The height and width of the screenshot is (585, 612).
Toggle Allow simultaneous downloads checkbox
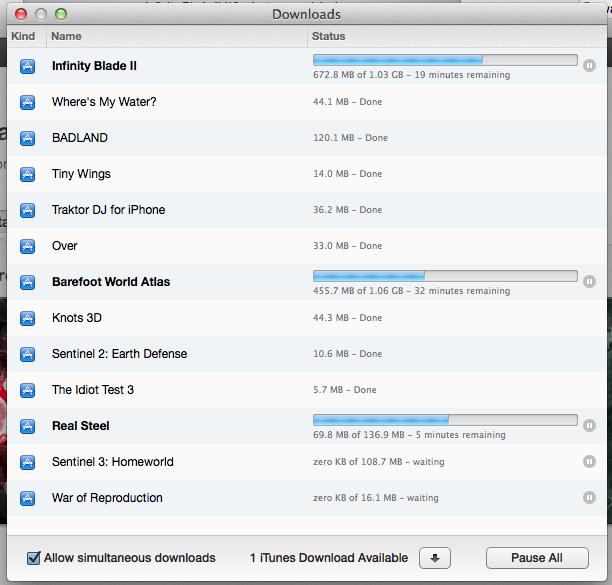(x=34, y=558)
